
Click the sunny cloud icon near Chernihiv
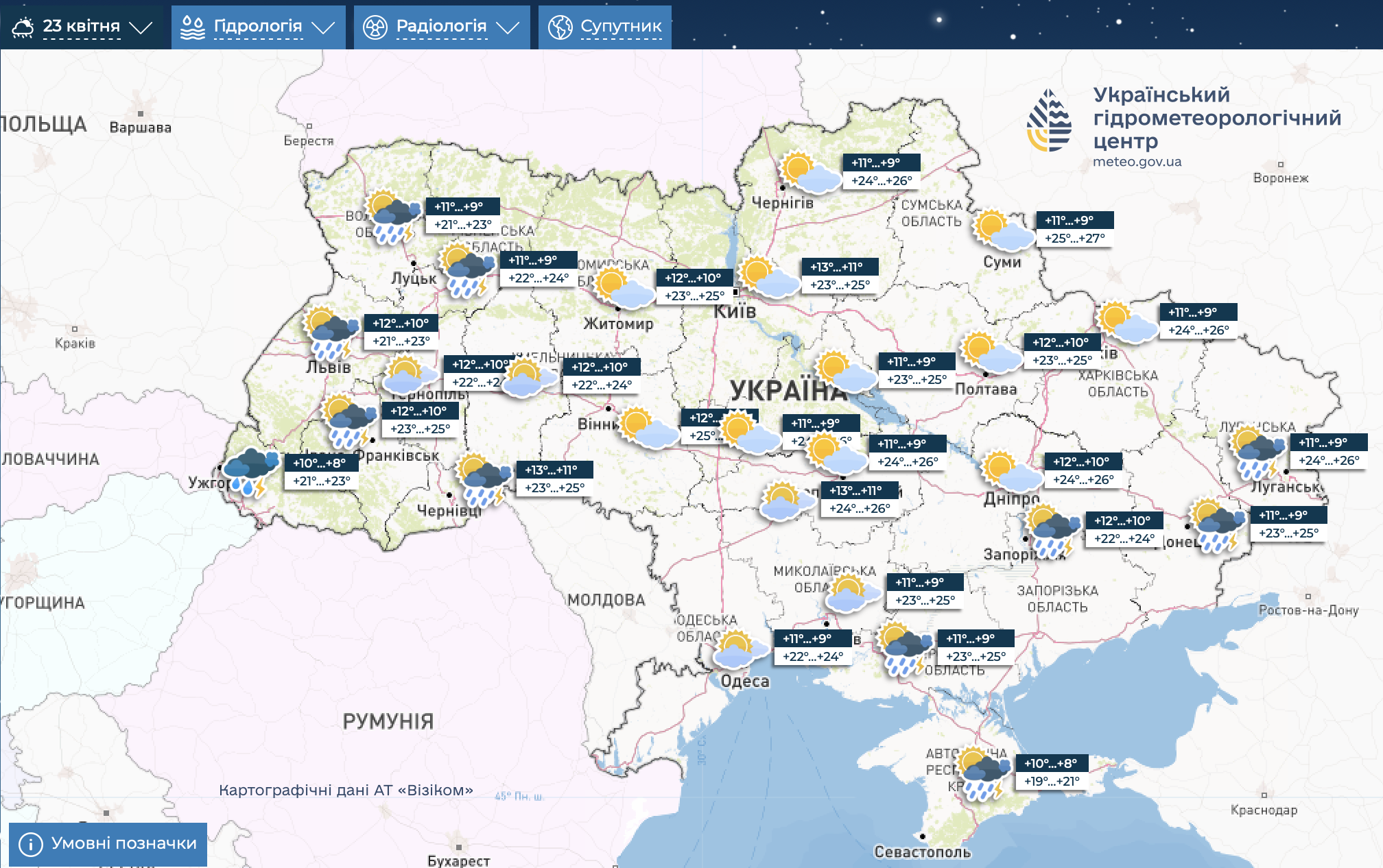tap(809, 173)
